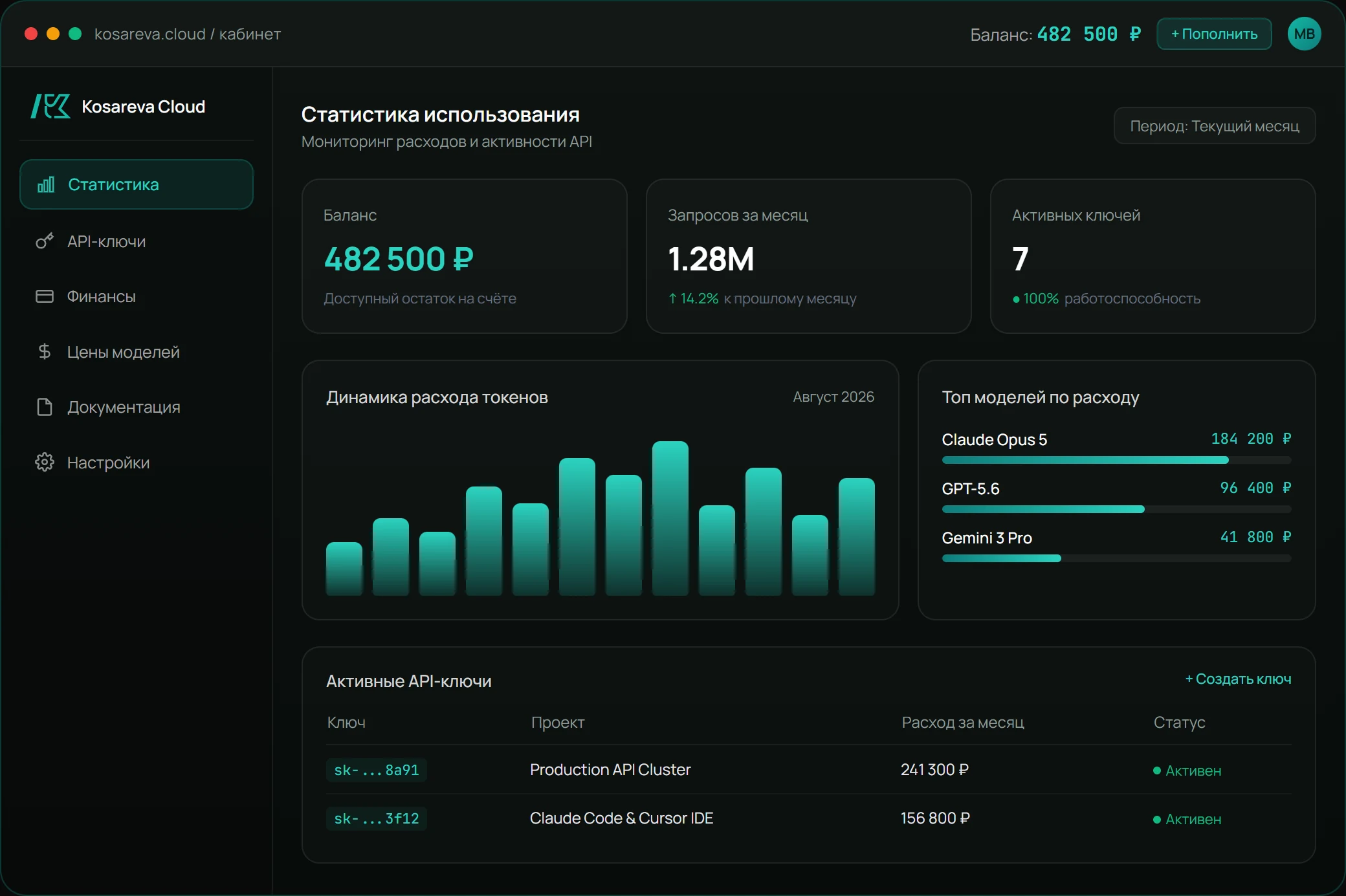Click the tallest bar in the token chart

point(670,518)
